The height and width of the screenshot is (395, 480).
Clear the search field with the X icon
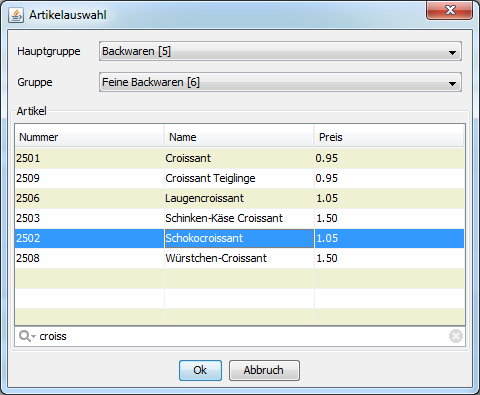456,336
